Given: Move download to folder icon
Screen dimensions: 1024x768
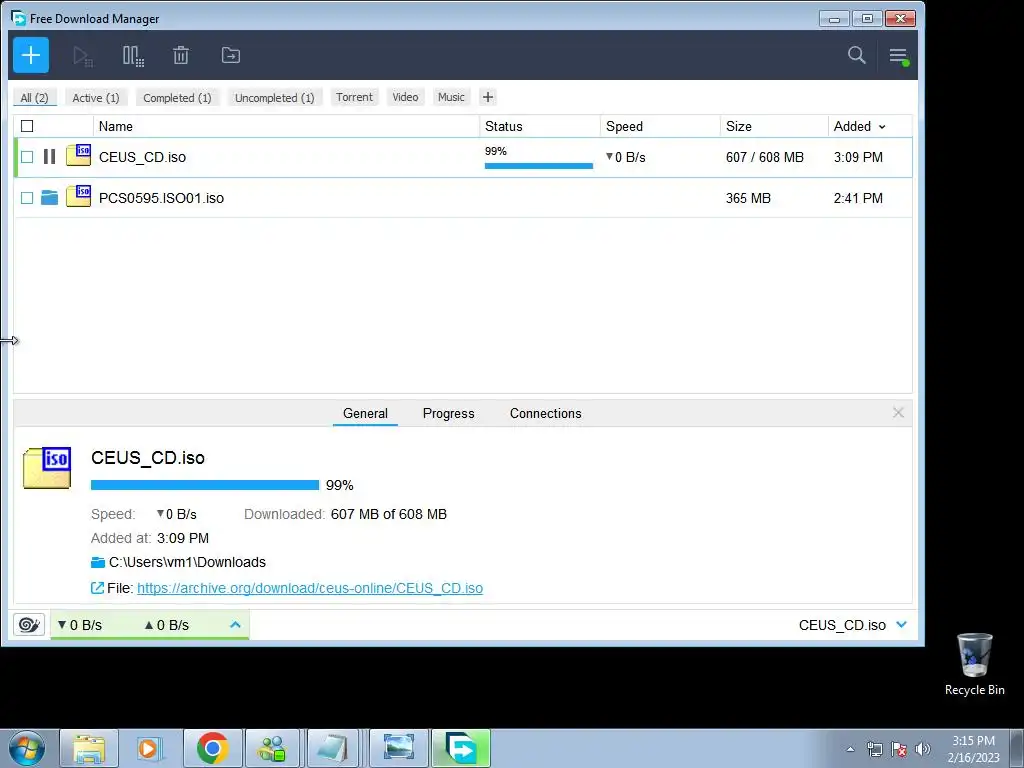Looking at the screenshot, I should (x=231, y=56).
